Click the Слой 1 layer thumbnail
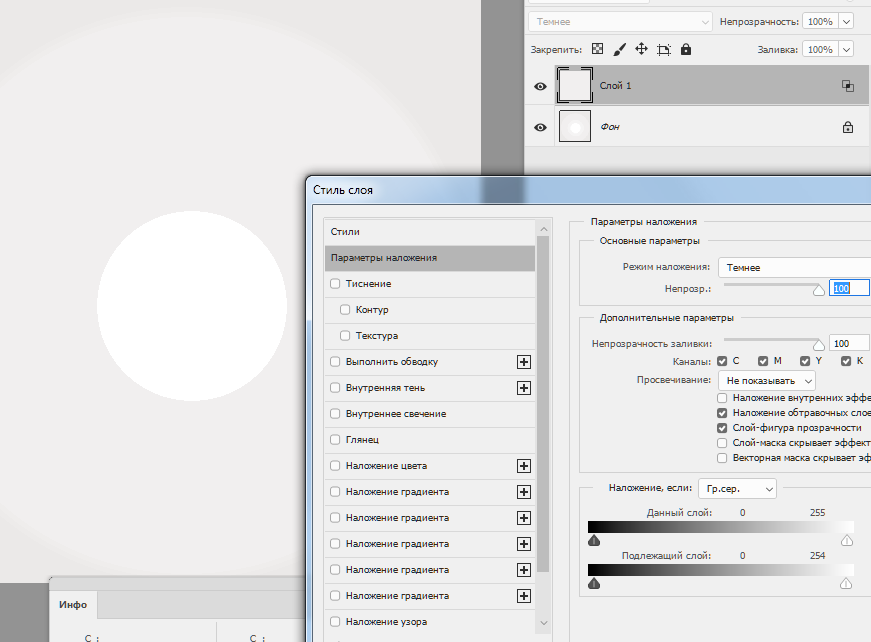The image size is (871, 642). click(x=574, y=86)
